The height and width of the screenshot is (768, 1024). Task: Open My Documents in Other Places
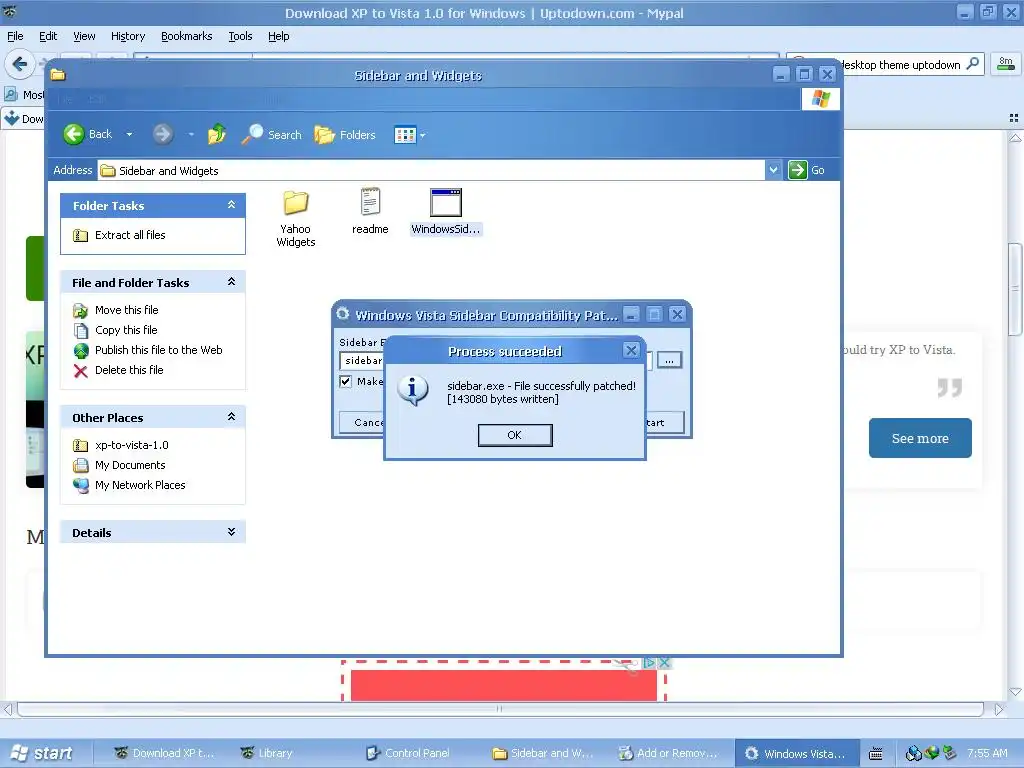coord(130,465)
